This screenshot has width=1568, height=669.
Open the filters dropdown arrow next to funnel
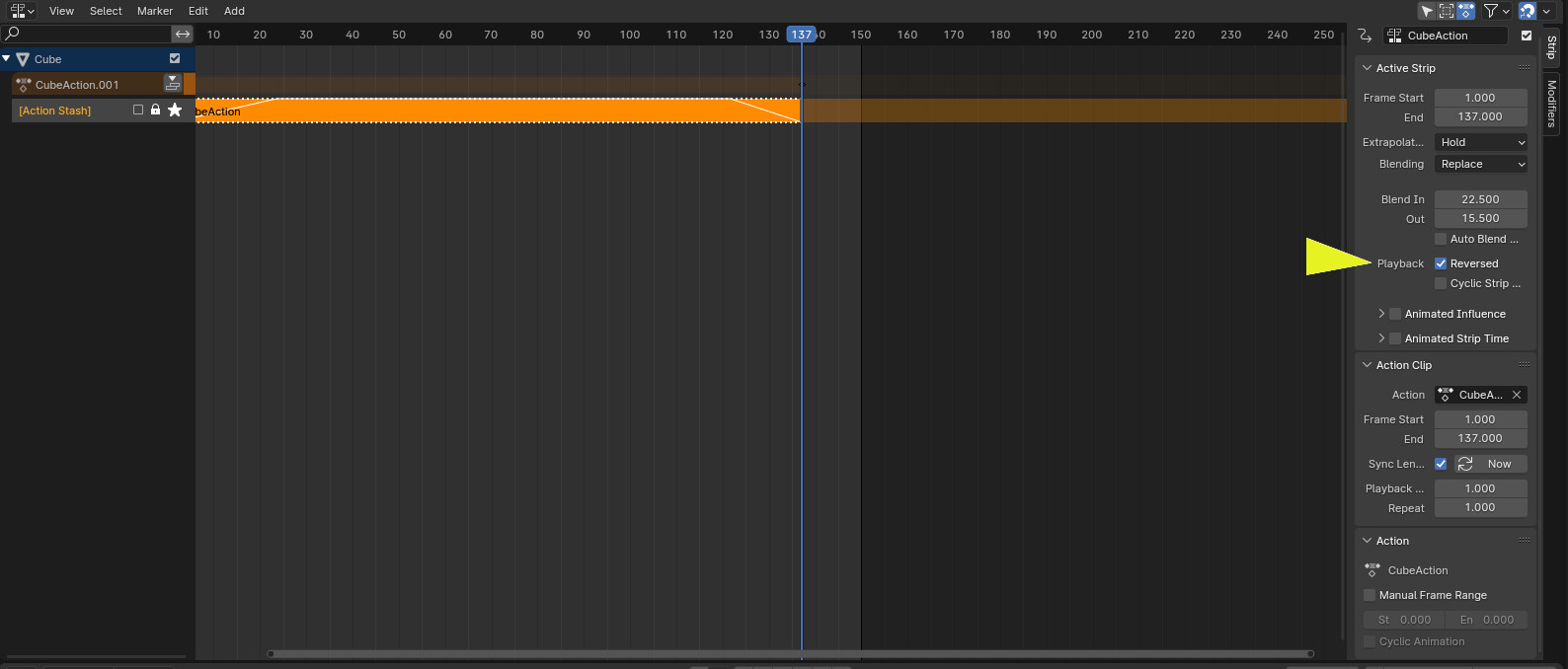[x=1506, y=11]
